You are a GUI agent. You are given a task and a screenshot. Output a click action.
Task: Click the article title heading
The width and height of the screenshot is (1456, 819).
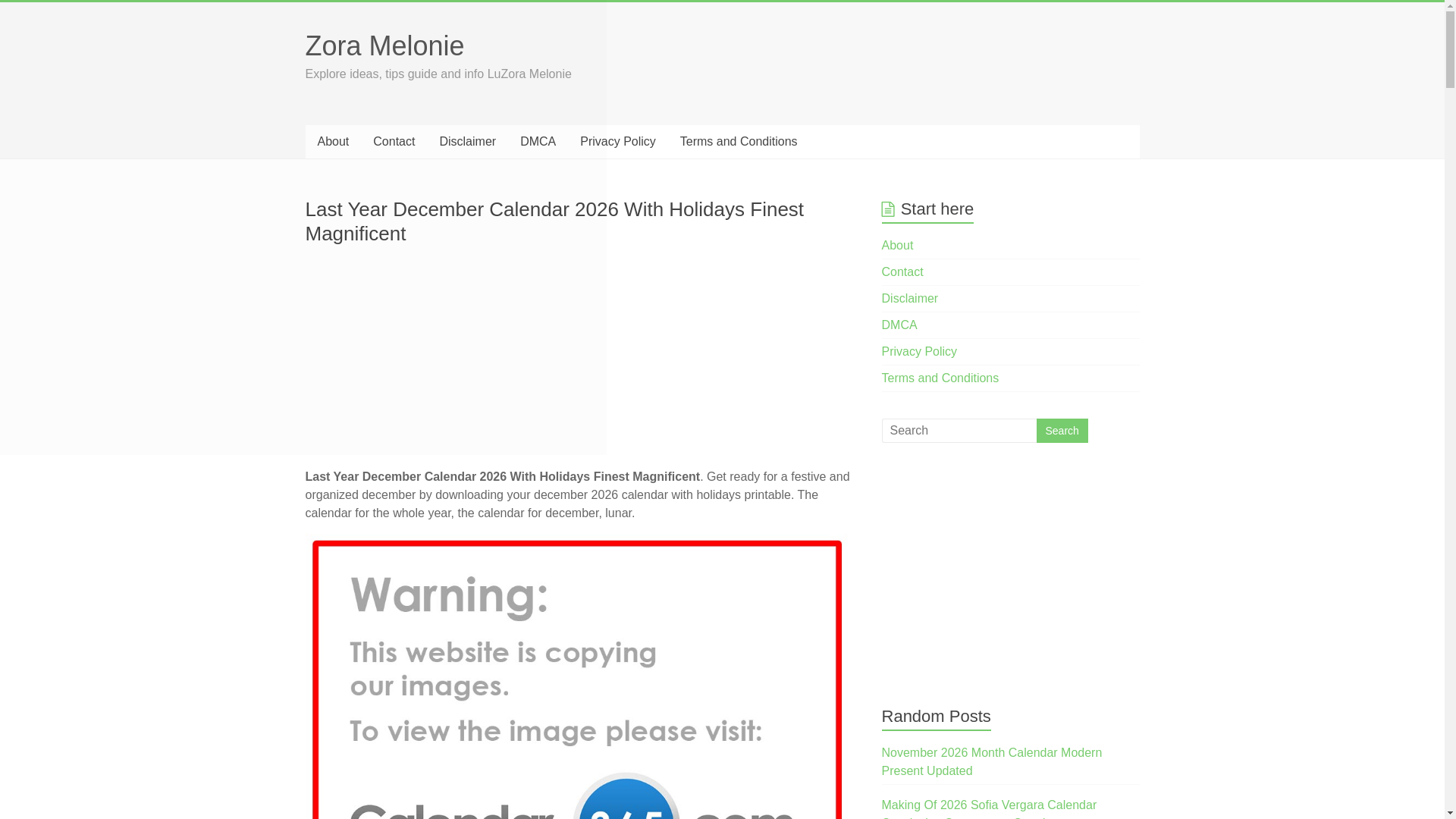554,221
